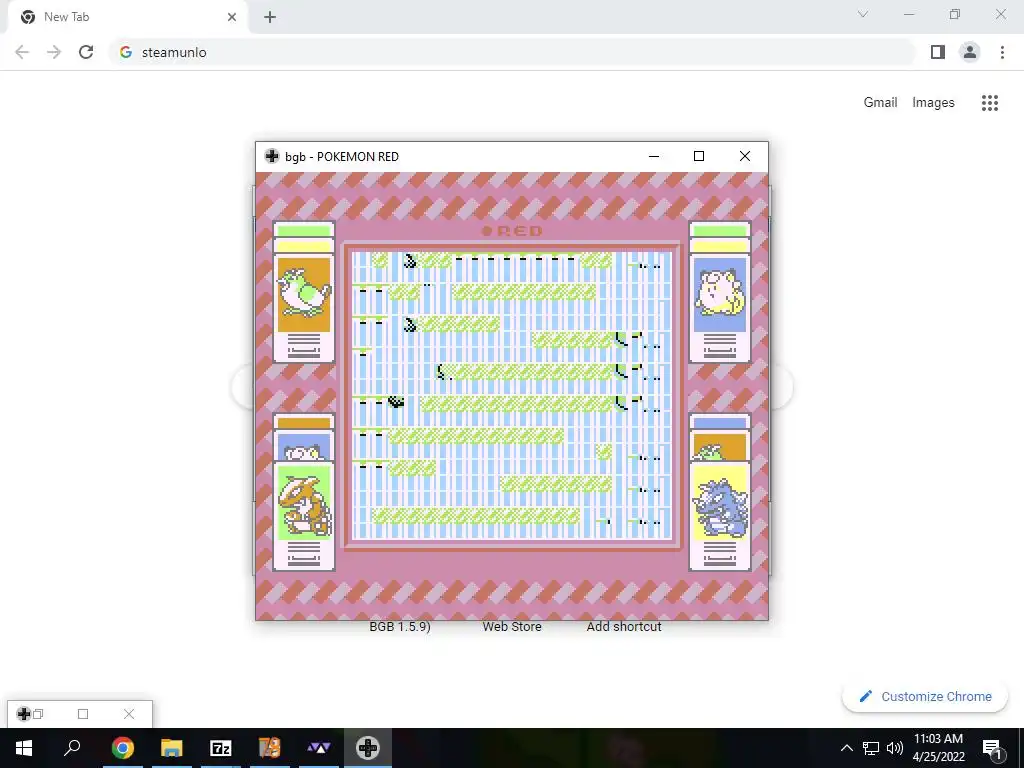Maximize the bgb POKEMON RED window
1024x768 pixels.
point(699,156)
